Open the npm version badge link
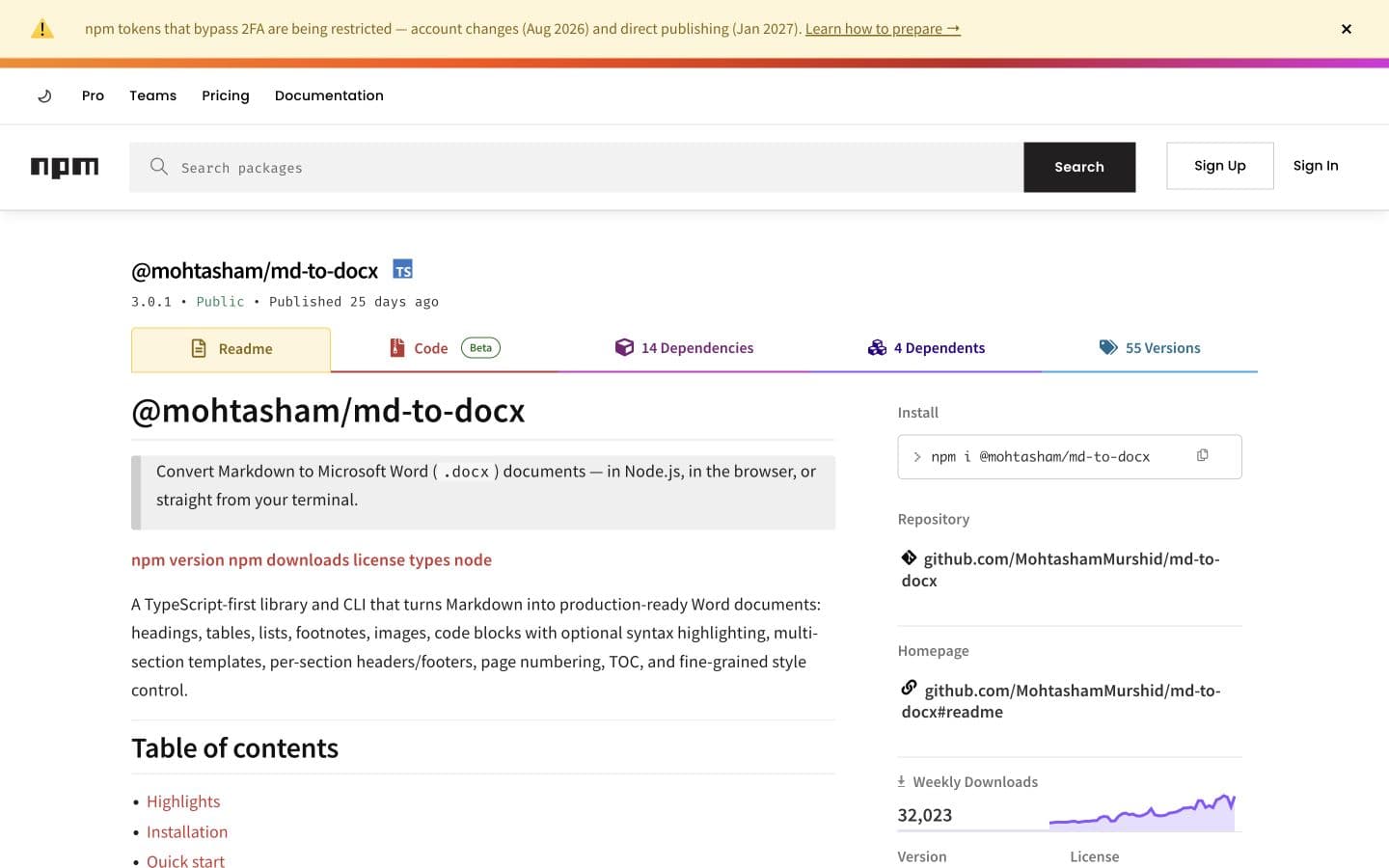This screenshot has width=1389, height=868. pyautogui.click(x=177, y=559)
